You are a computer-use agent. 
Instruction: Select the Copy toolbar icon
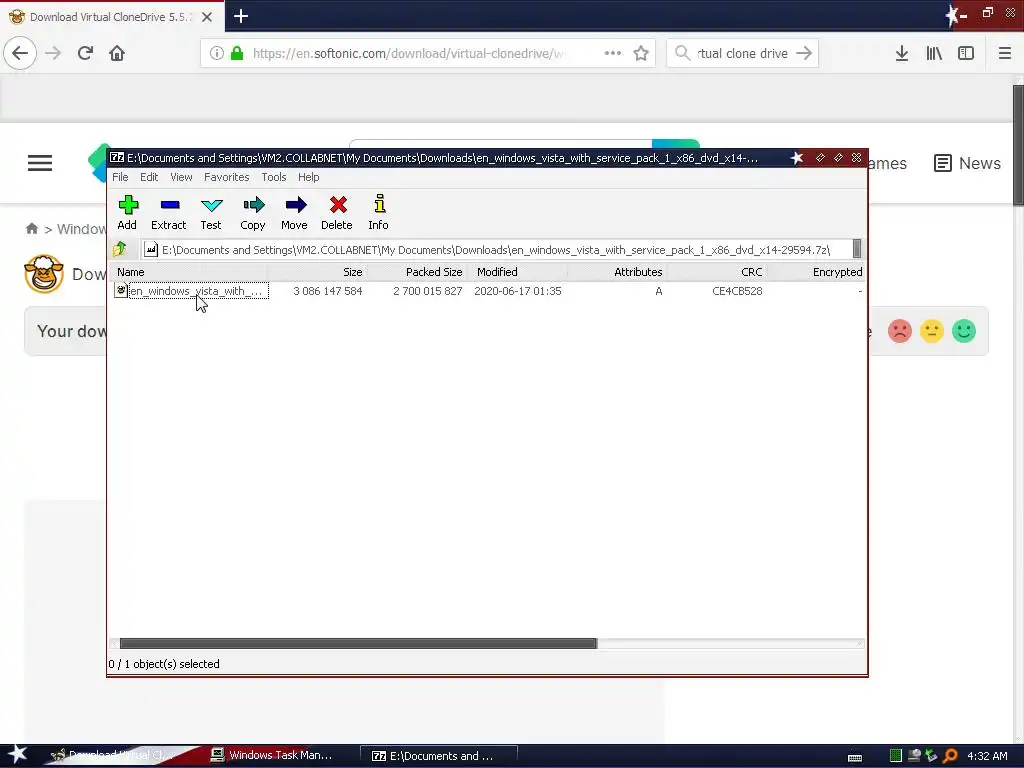point(253,212)
